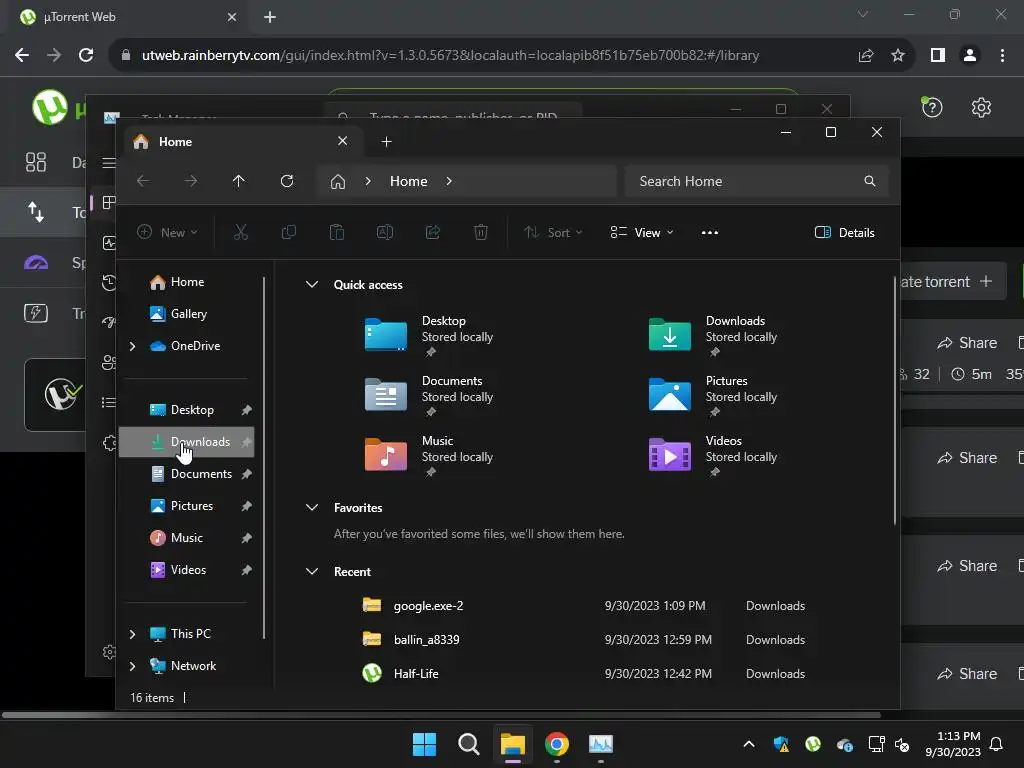Click the Forward arrow in File Explorer
This screenshot has height=768, width=1024.
(x=191, y=181)
